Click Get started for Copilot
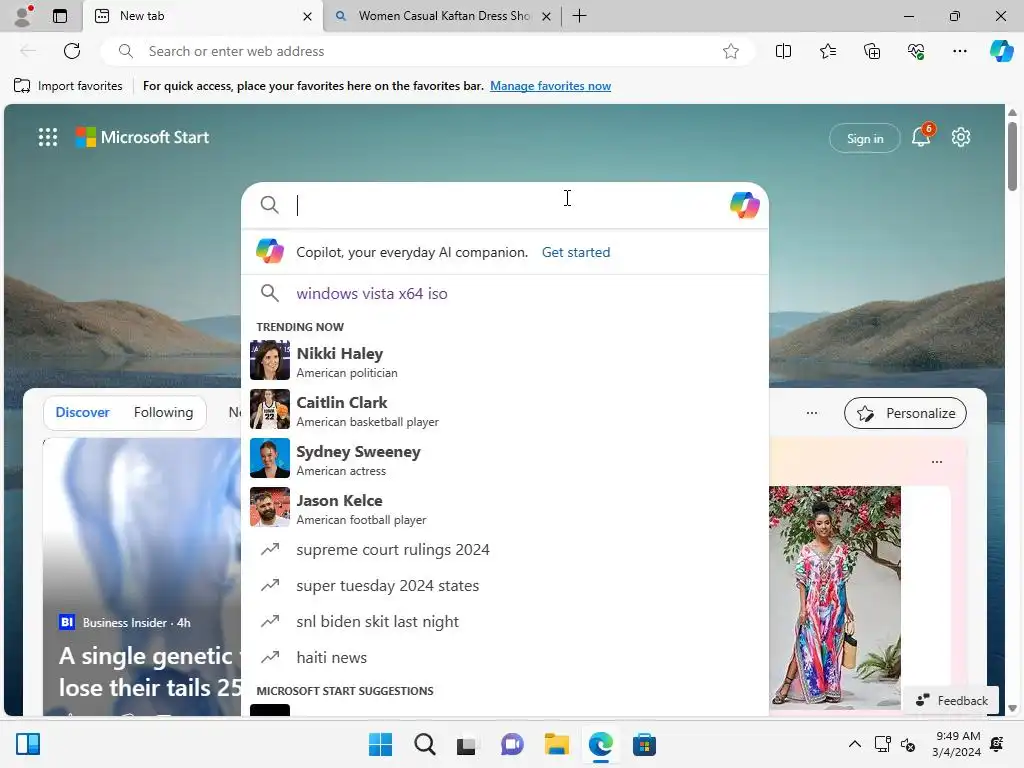 pos(576,252)
